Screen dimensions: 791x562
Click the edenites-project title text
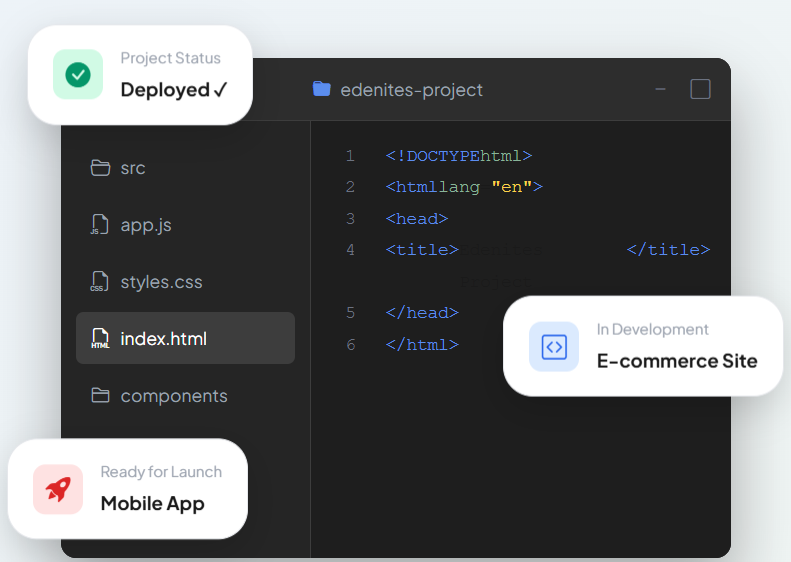tap(411, 90)
